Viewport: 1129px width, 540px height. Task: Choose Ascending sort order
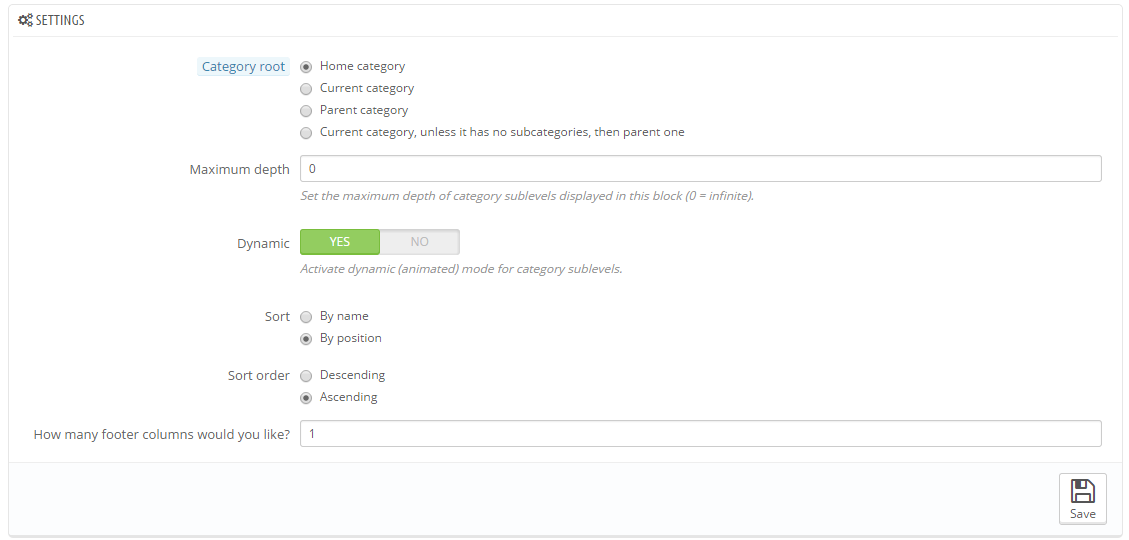tap(306, 397)
